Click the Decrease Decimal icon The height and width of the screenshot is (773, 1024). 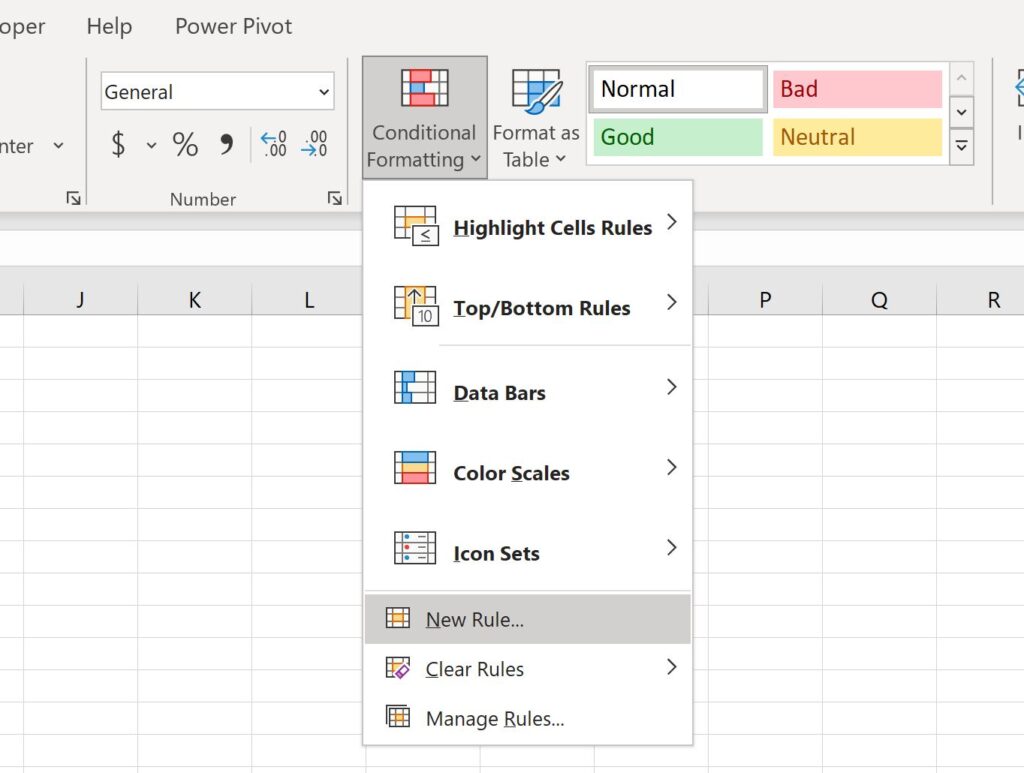[315, 145]
